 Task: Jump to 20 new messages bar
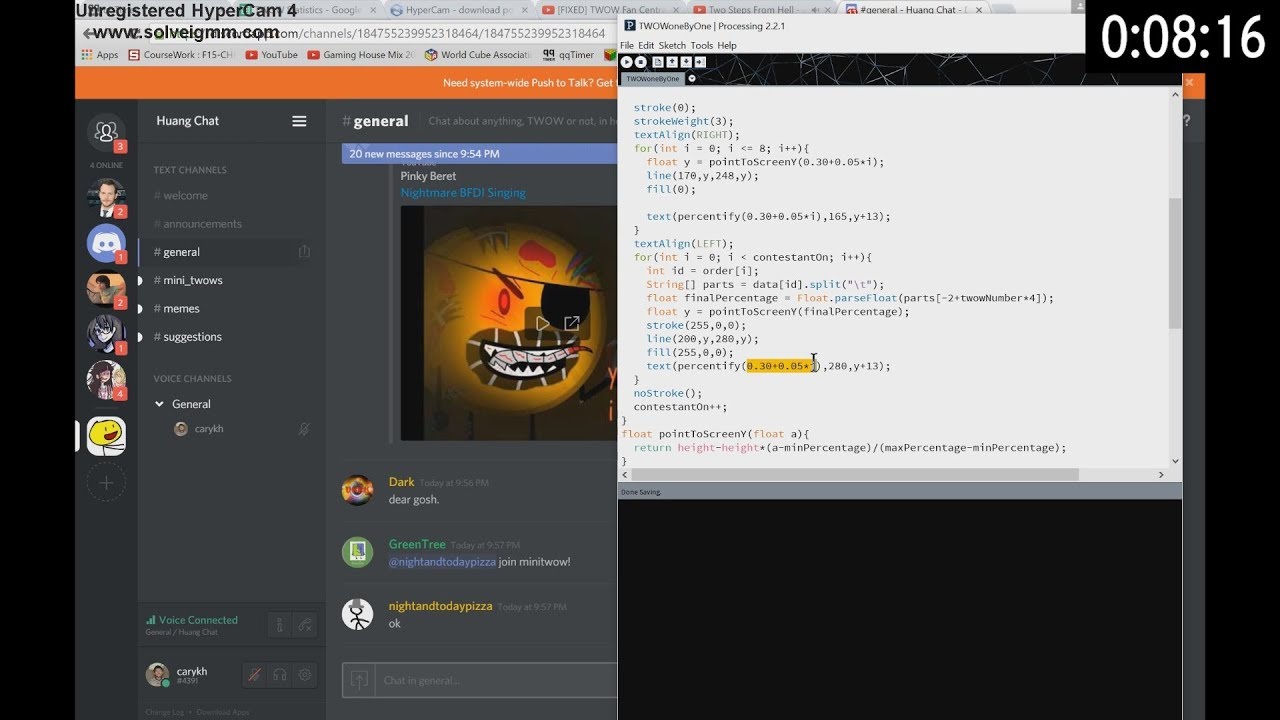click(x=479, y=154)
